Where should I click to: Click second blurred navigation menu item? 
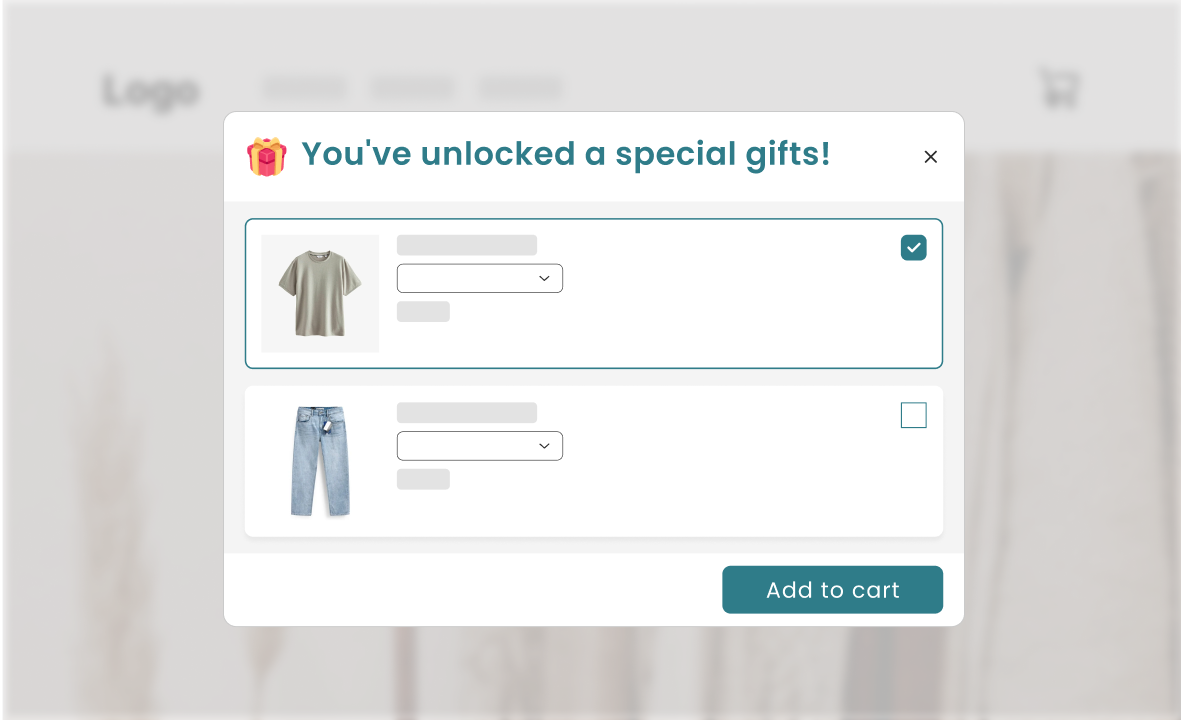(412, 88)
